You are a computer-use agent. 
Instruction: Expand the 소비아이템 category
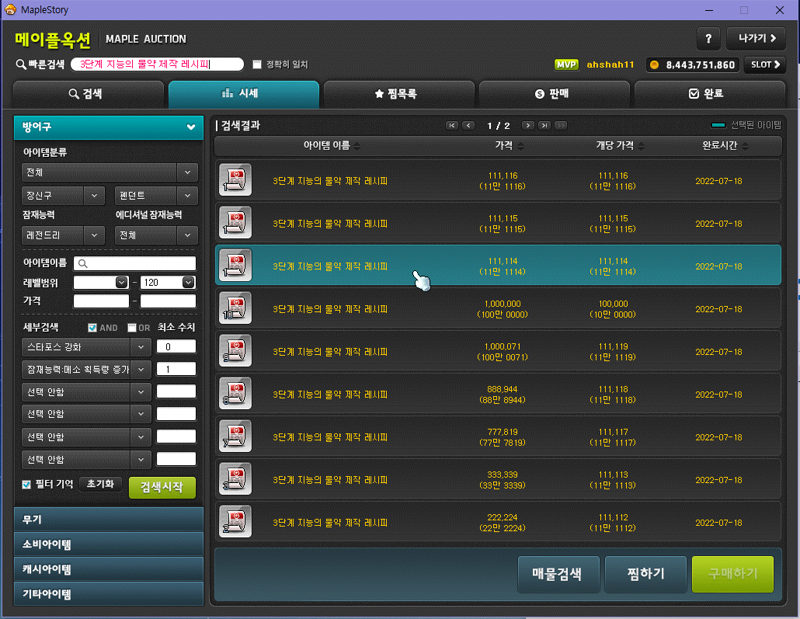(x=109, y=544)
